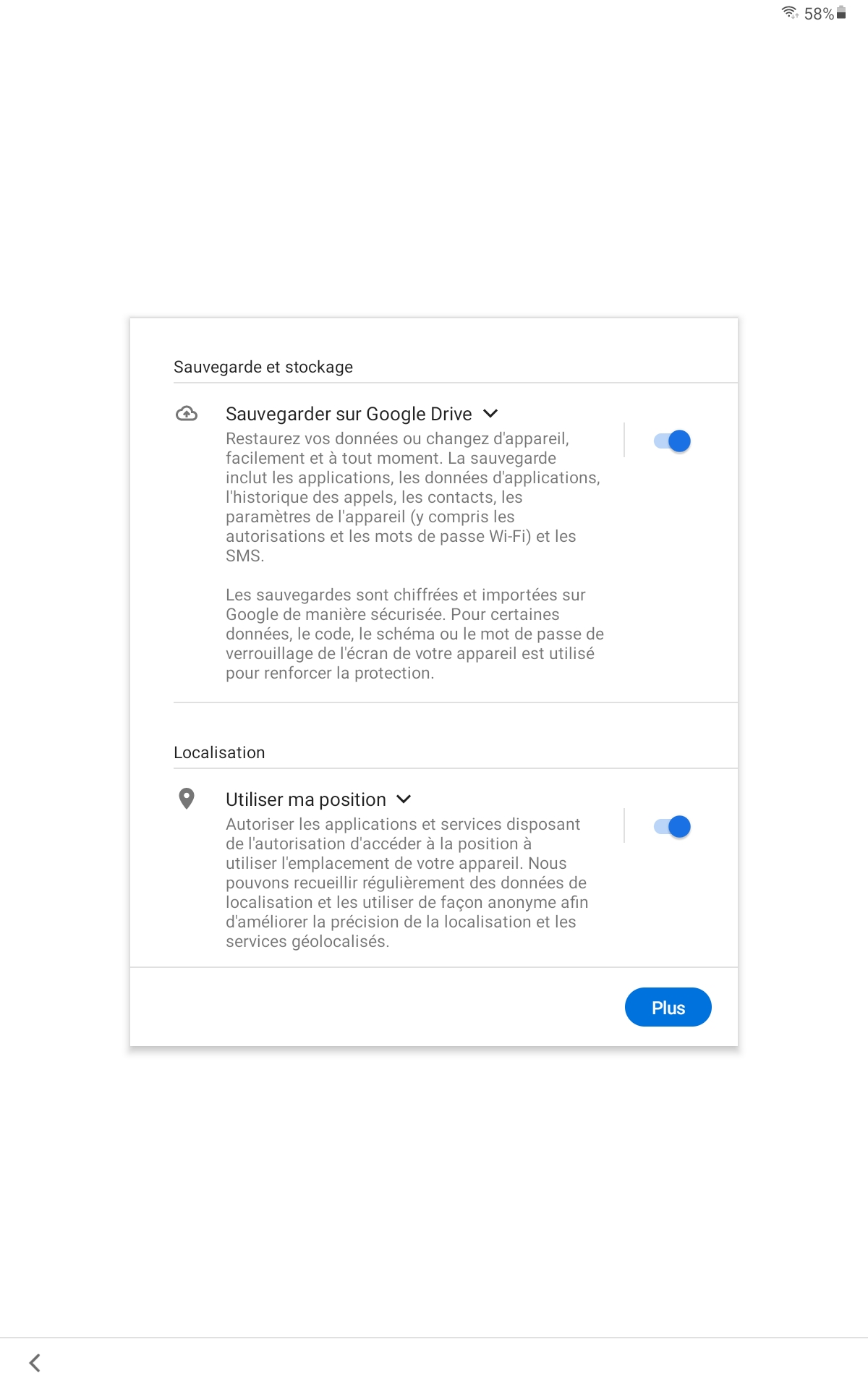868x1389 pixels.
Task: Tap the cloud upload backup icon
Action: click(187, 414)
